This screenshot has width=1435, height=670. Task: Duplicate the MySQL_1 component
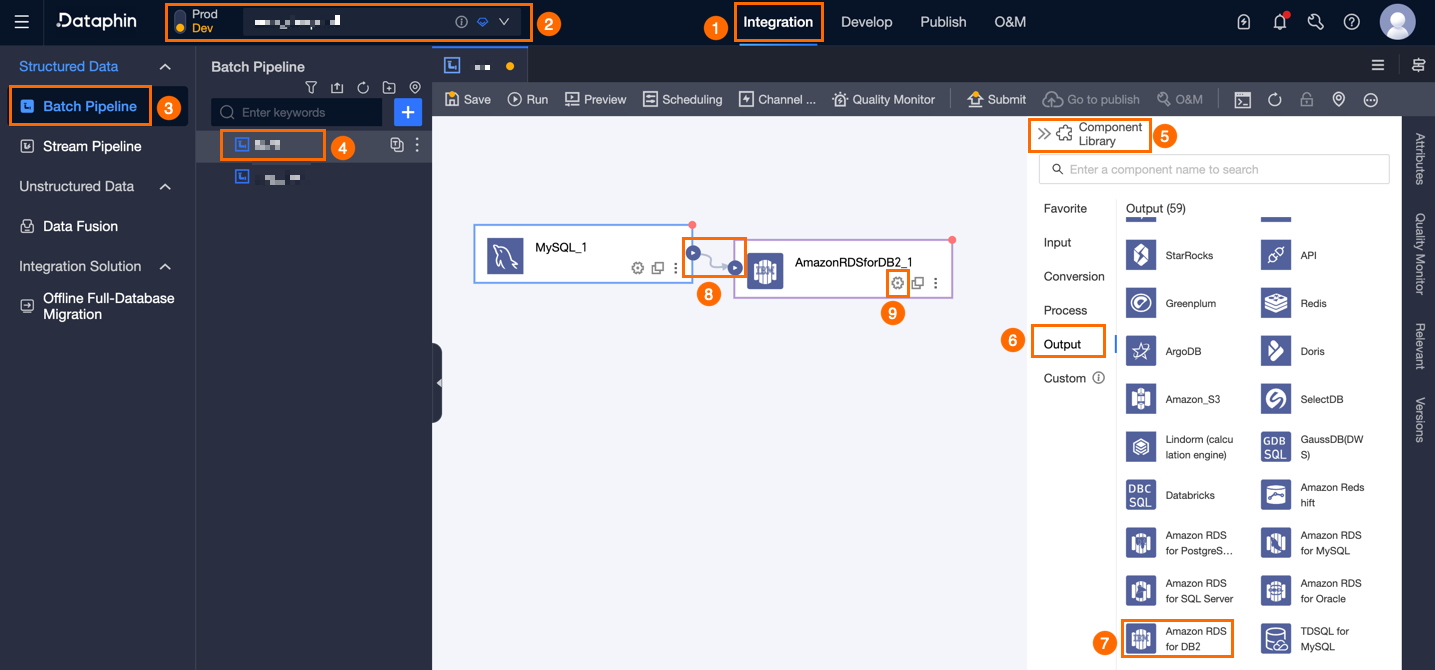(x=658, y=268)
